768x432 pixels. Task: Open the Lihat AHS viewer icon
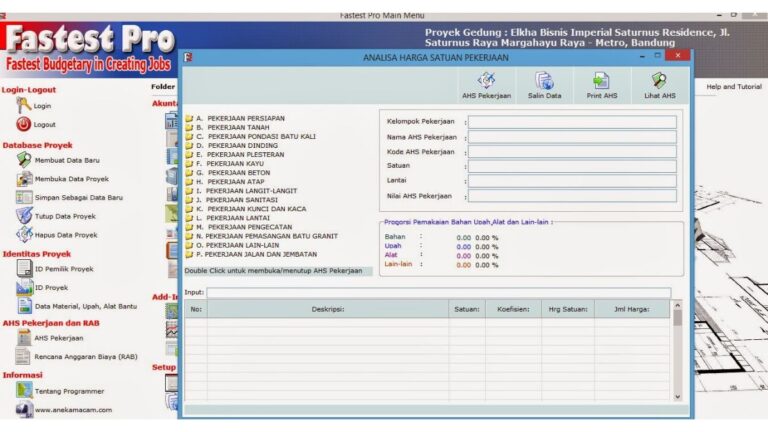tap(659, 83)
